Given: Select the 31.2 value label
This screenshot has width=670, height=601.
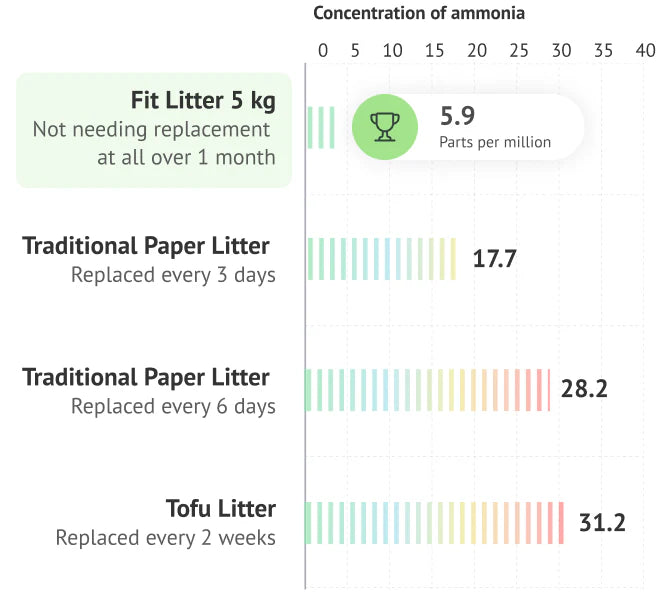Looking at the screenshot, I should [602, 522].
